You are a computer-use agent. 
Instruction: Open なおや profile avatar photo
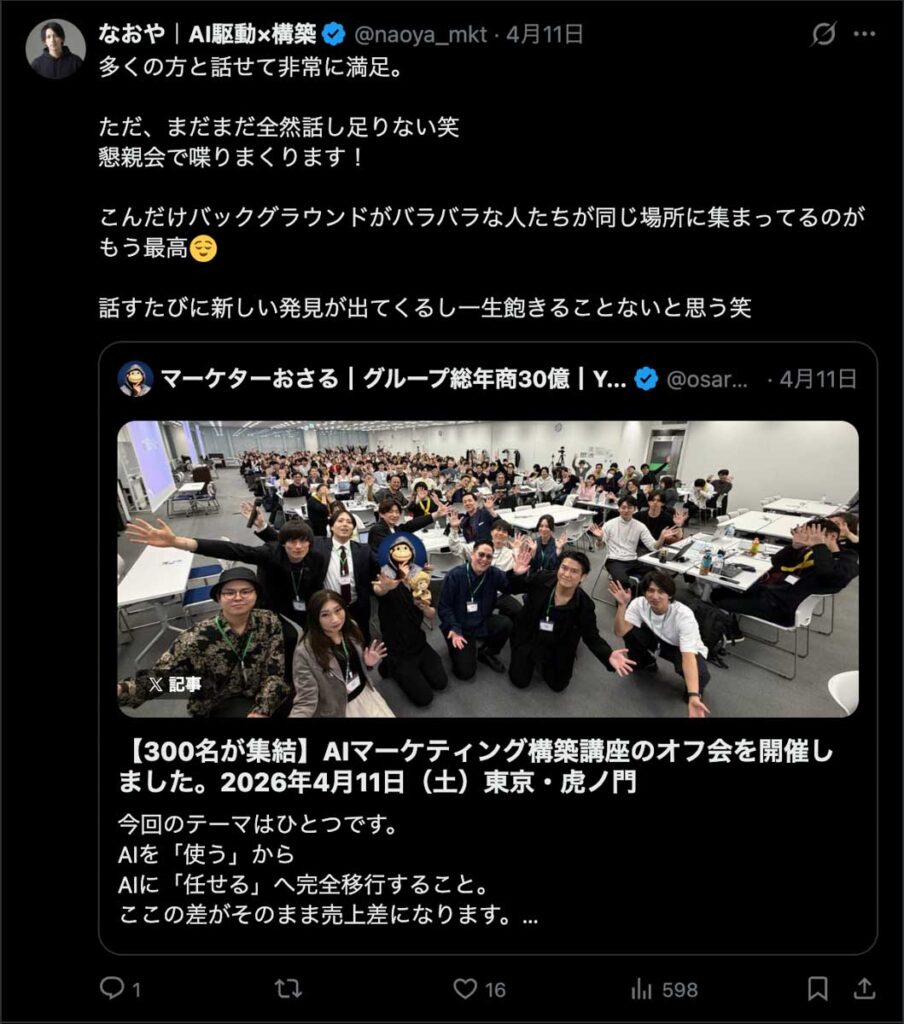pos(55,49)
